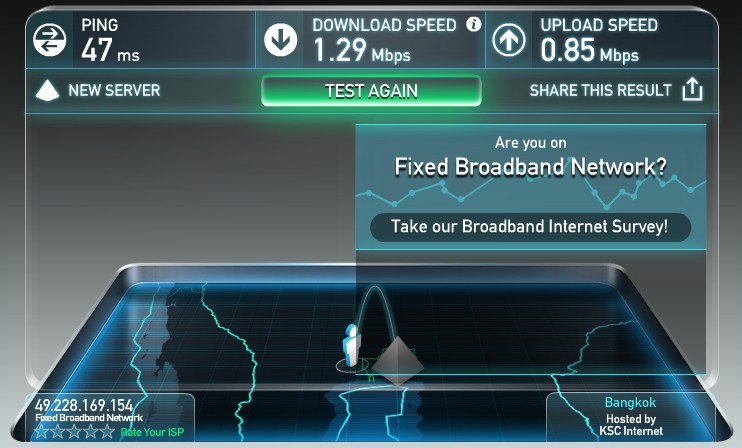The height and width of the screenshot is (448, 742).
Task: Rate ISP with the fifth star
Action: 108,431
